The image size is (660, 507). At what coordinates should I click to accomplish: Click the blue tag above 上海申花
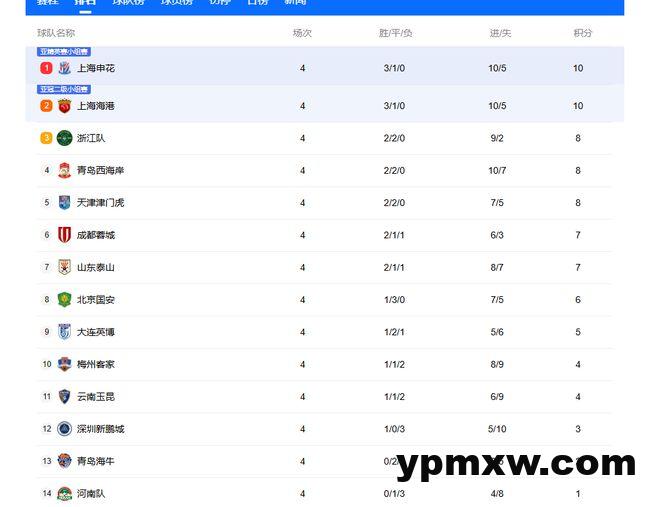[x=64, y=52]
